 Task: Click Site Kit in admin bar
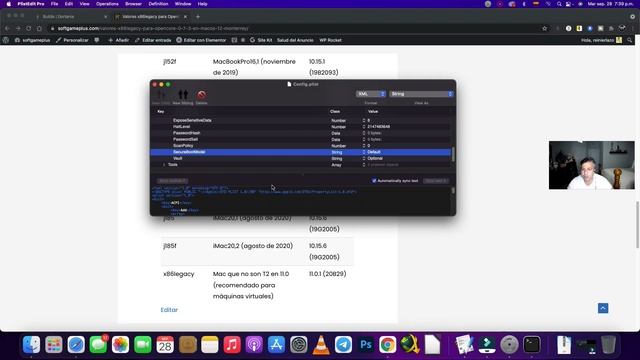click(261, 40)
